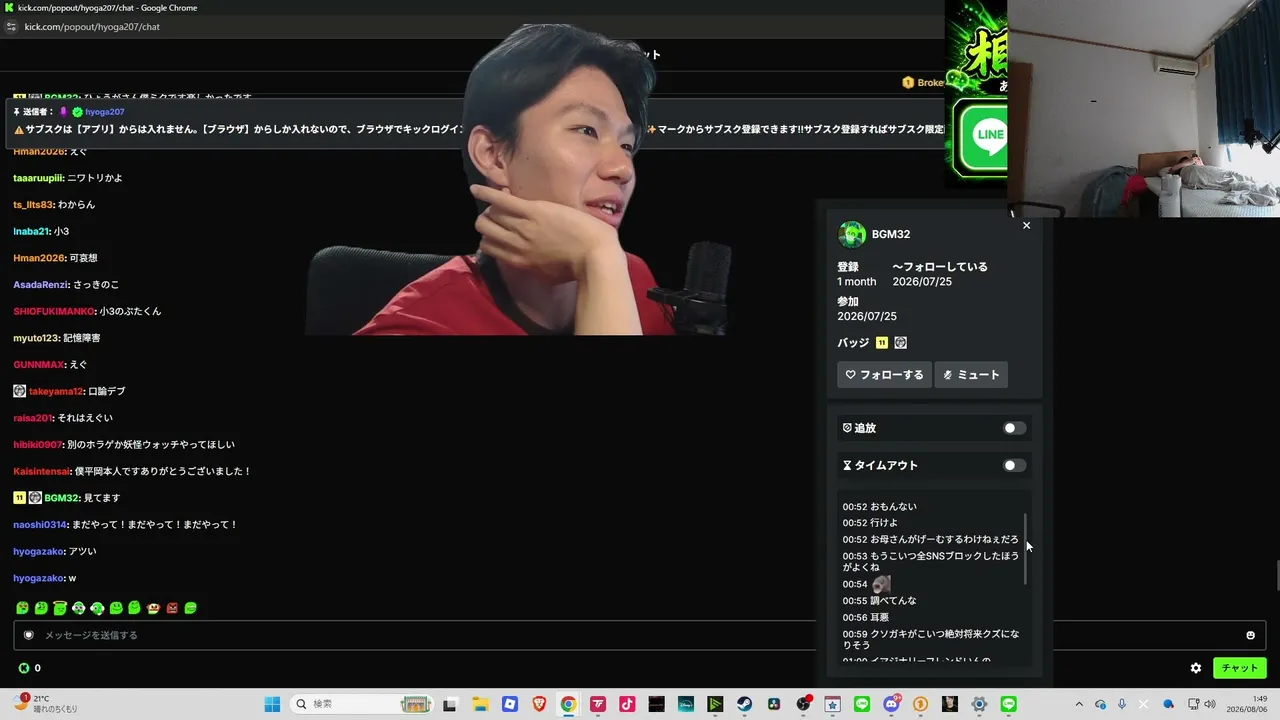This screenshot has width=1280, height=720.
Task: Click the フォローする follow button
Action: (884, 375)
